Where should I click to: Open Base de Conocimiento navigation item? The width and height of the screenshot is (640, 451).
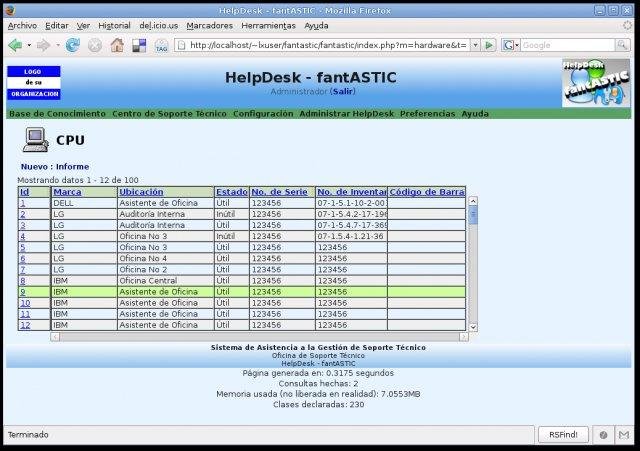(57, 114)
